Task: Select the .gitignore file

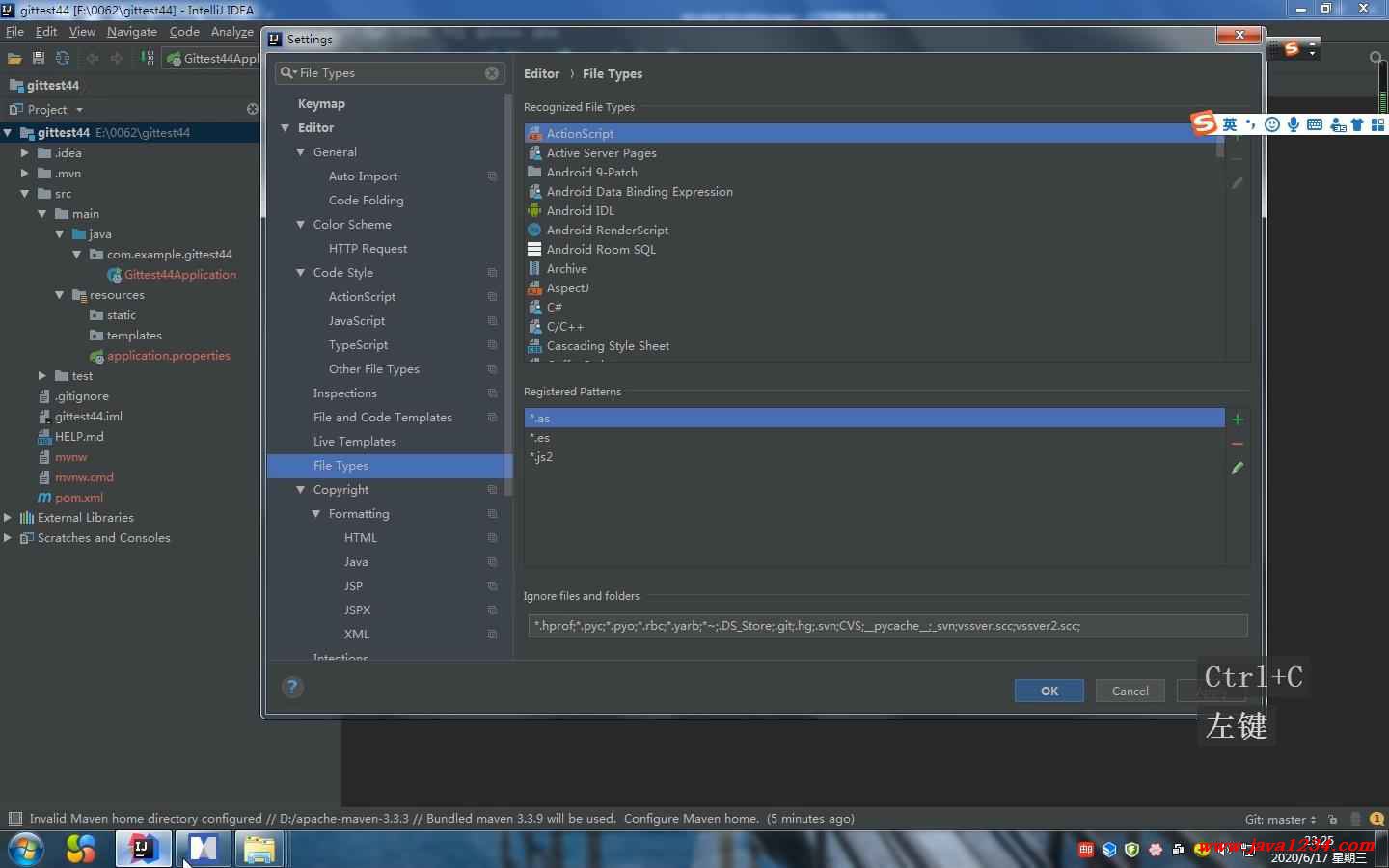Action: [81, 396]
